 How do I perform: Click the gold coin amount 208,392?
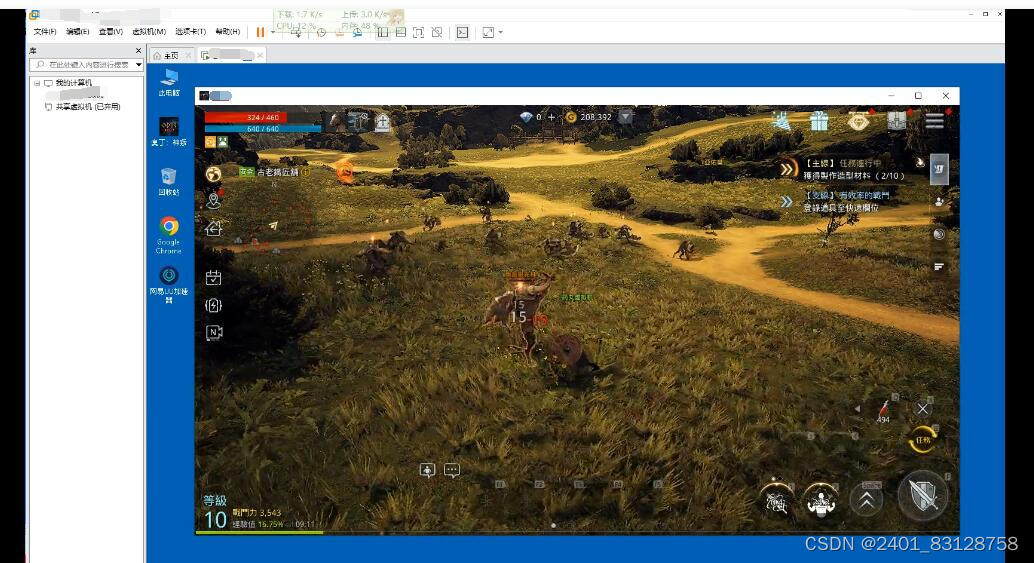point(595,117)
